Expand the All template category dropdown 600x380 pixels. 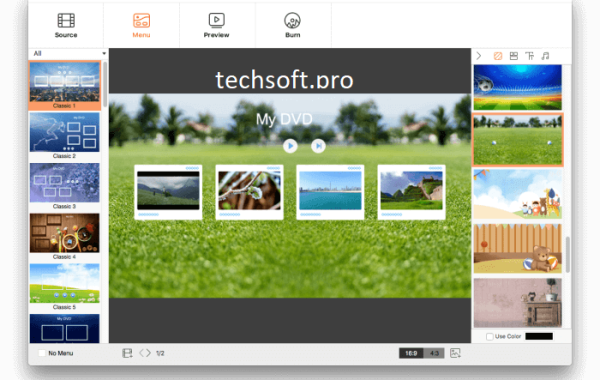point(69,53)
